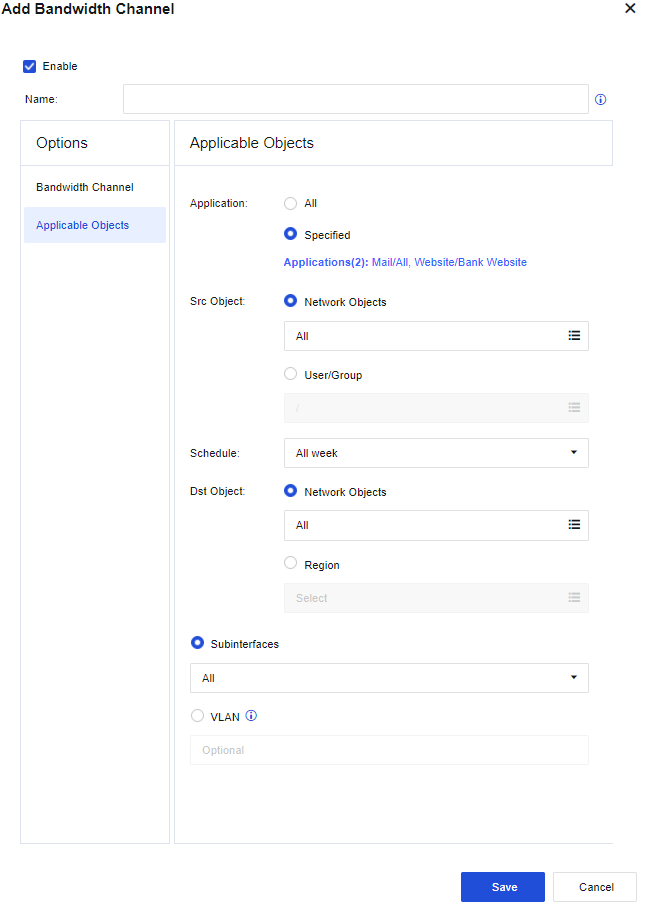
Task: Select Subinterfaces radio button
Action: click(197, 643)
